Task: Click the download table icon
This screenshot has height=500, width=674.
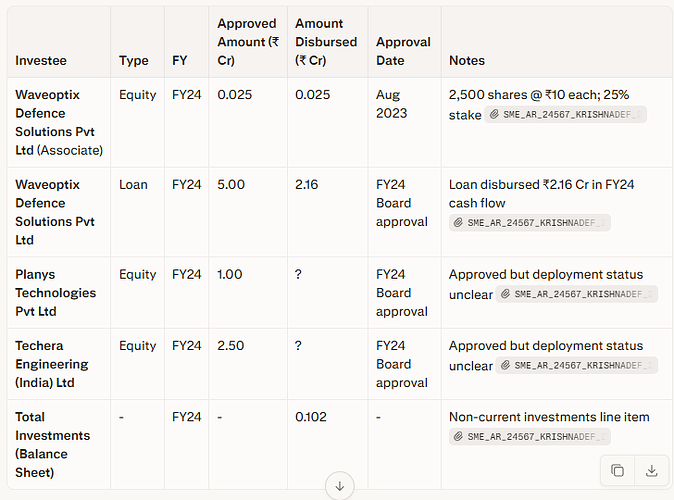Action: (651, 470)
